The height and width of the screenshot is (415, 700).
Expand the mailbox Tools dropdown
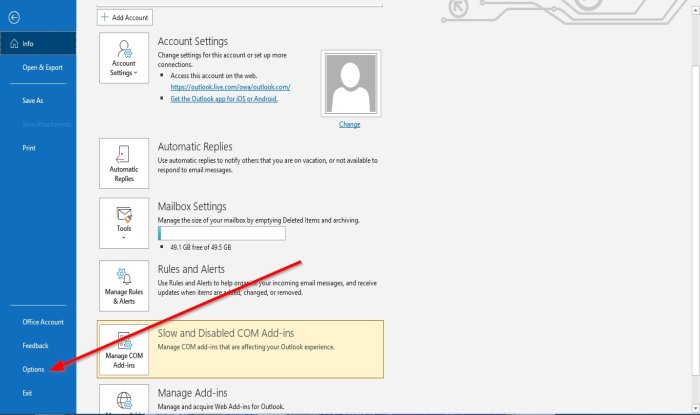(x=124, y=223)
